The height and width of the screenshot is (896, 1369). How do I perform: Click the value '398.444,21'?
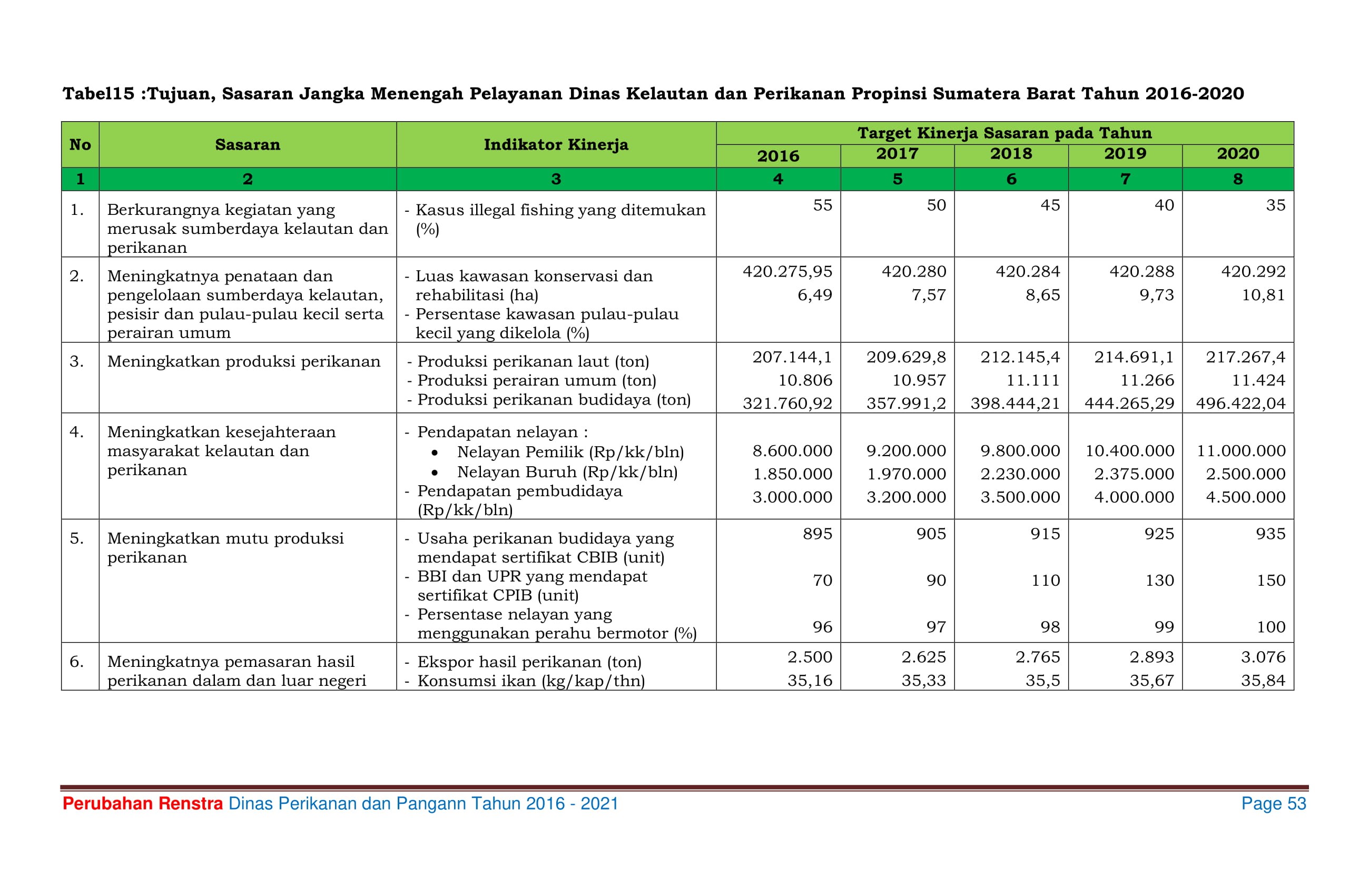1015,403
